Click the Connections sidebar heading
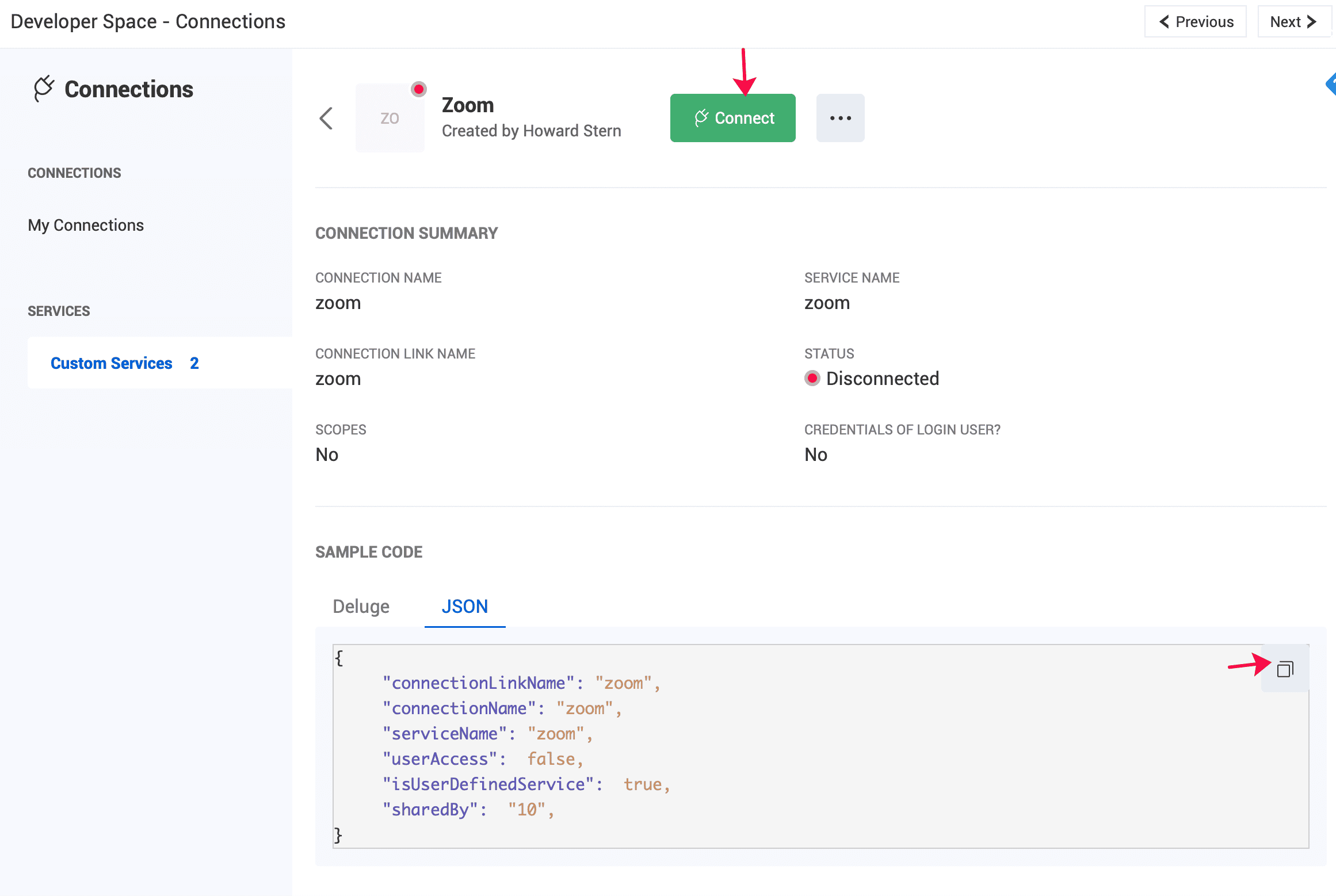Viewport: 1336px width, 896px height. pyautogui.click(x=129, y=89)
